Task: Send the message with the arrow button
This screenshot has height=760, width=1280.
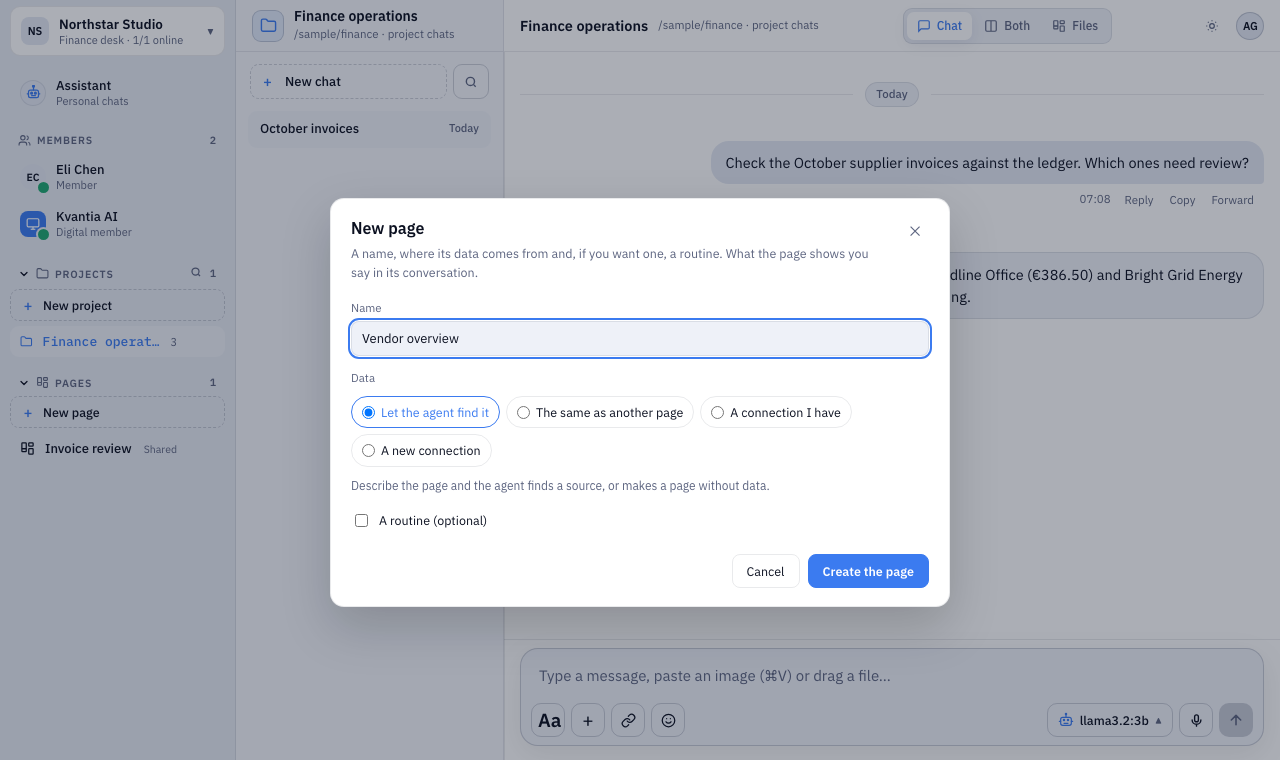Action: coord(1236,720)
